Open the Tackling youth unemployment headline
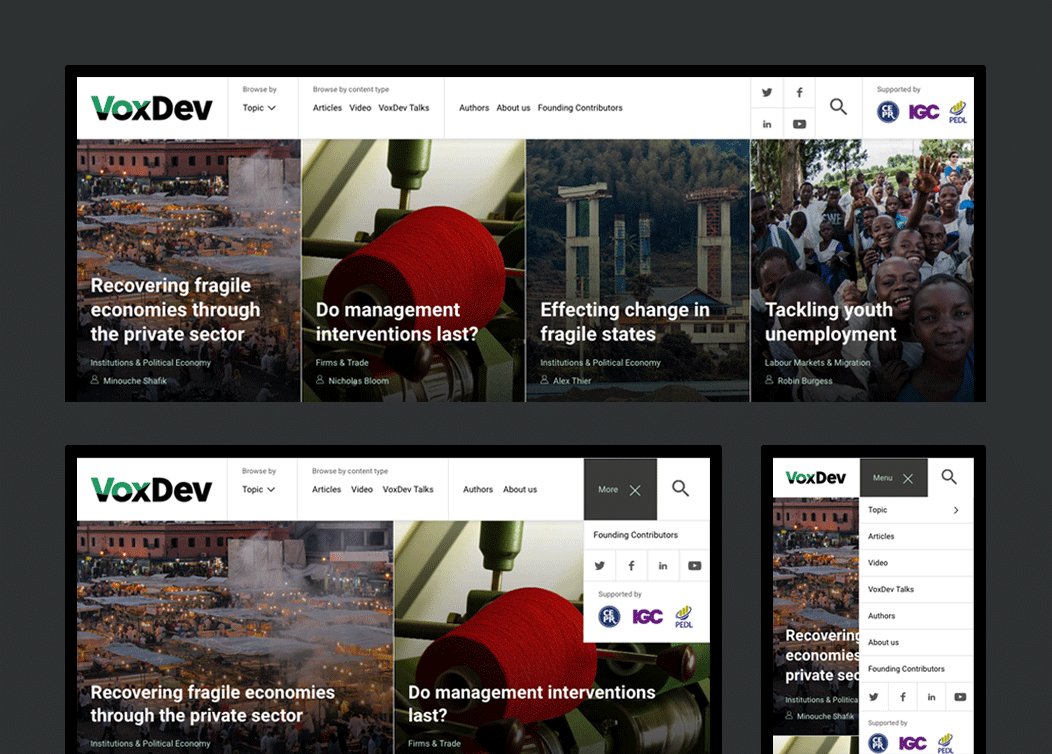The height and width of the screenshot is (754, 1052). click(x=829, y=322)
